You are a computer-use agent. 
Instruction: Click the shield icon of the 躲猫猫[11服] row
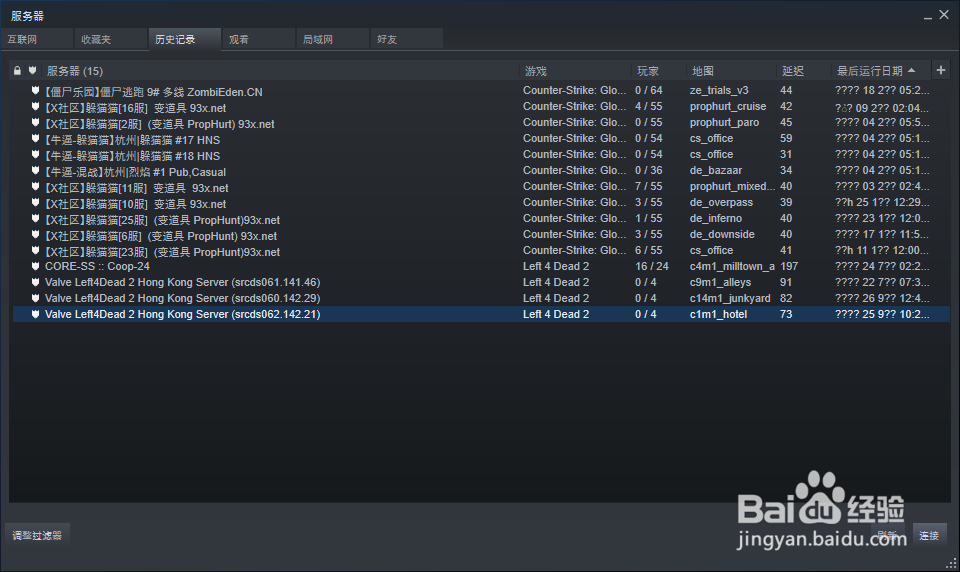click(x=36, y=186)
